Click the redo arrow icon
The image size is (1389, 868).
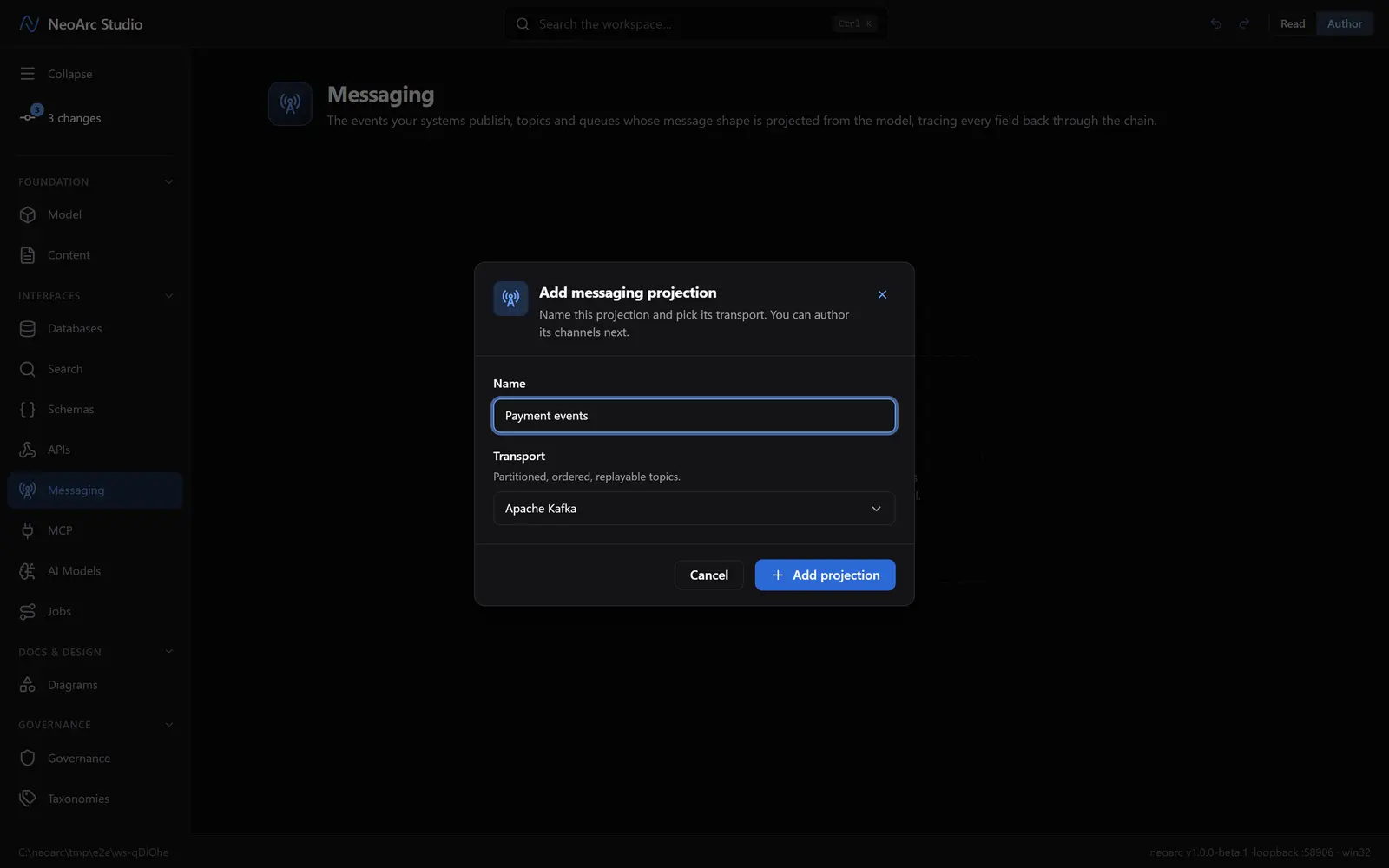1244,24
